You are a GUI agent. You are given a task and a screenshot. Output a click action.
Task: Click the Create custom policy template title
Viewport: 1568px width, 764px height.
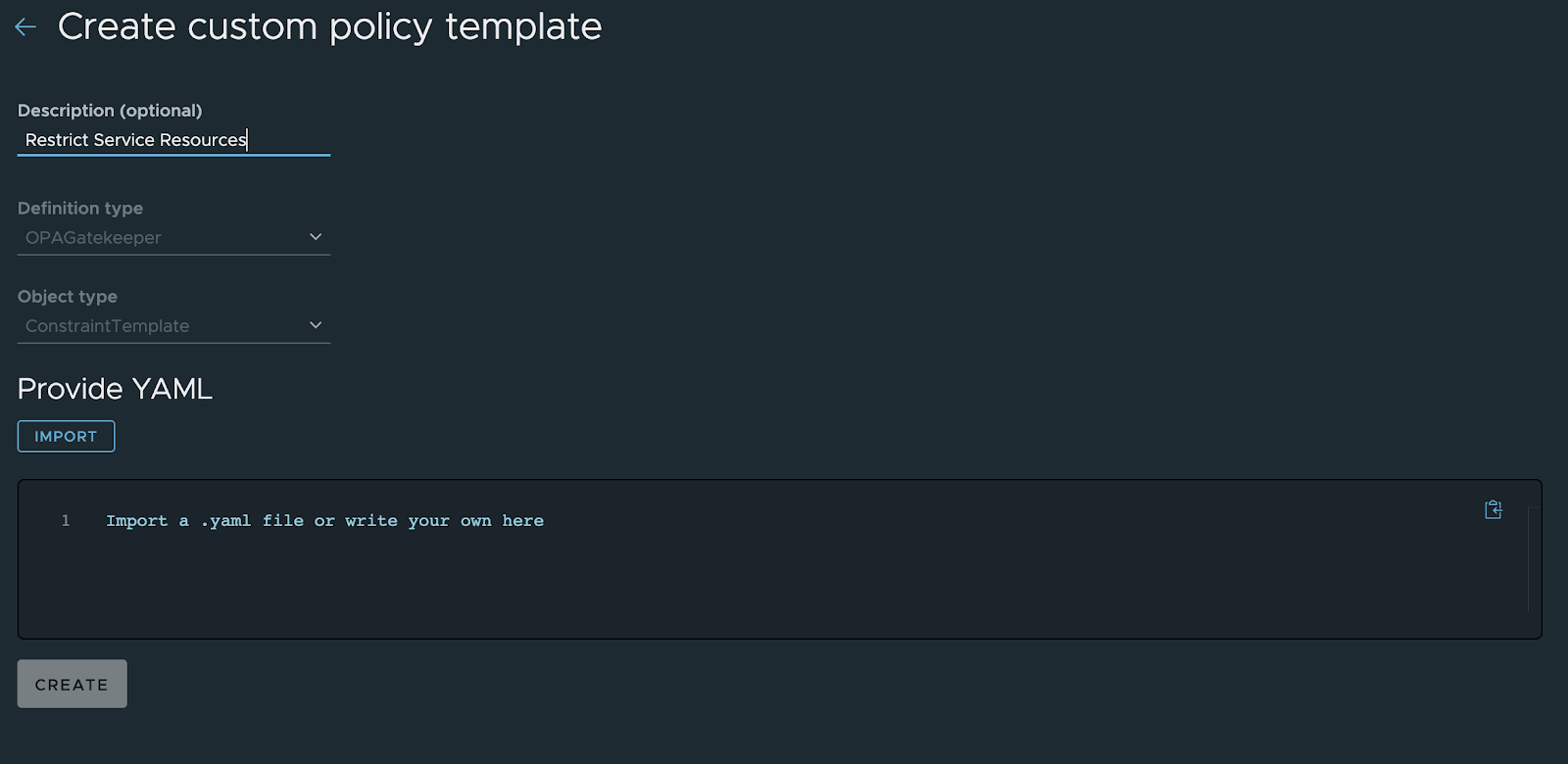point(329,26)
